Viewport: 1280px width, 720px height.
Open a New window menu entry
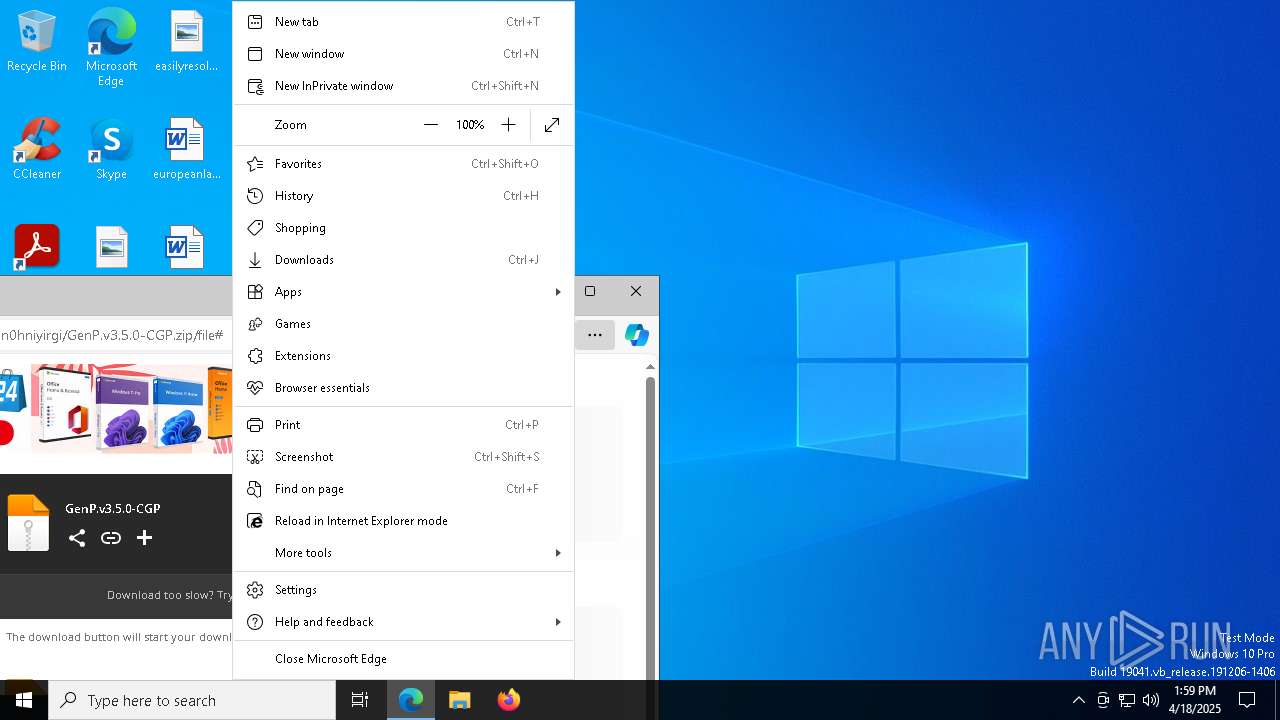[x=403, y=54]
